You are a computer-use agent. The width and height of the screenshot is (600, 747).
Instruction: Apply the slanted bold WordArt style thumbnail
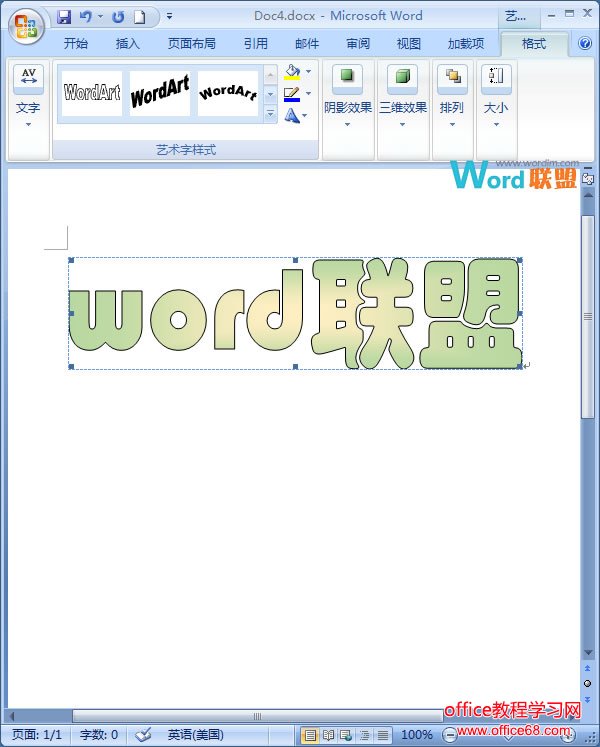(160, 93)
